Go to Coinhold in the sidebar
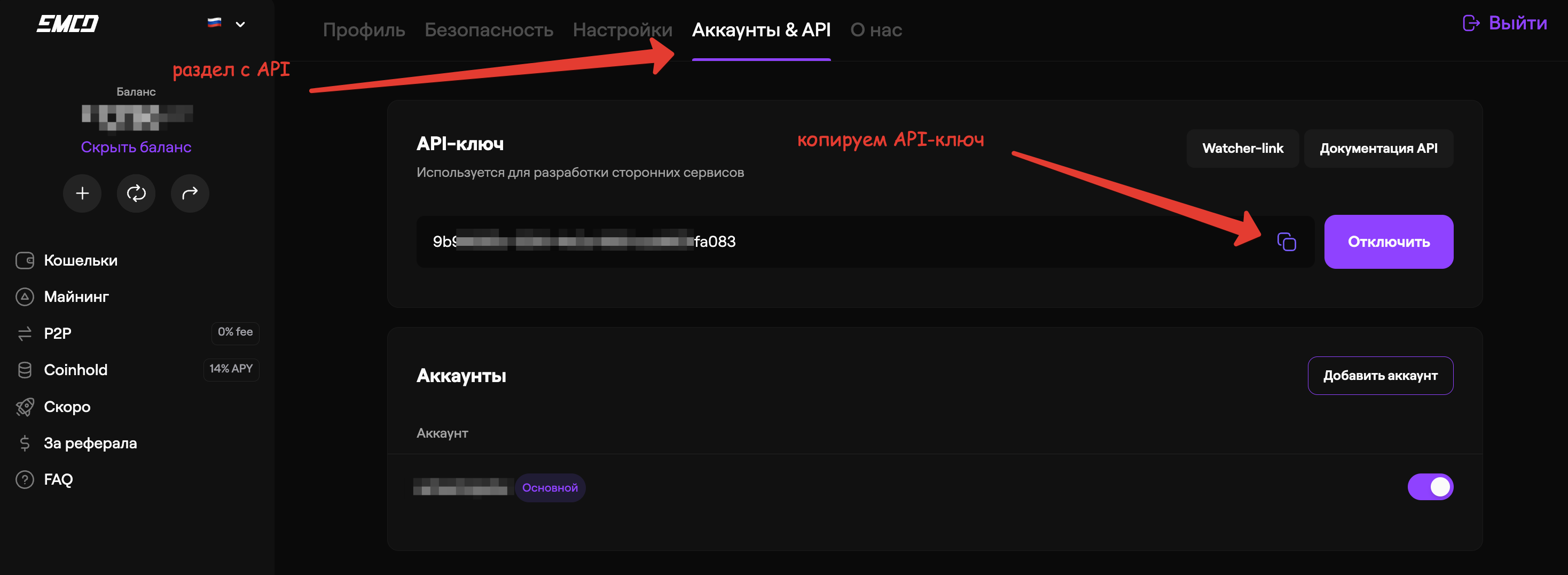Image resolution: width=1568 pixels, height=575 pixels. click(x=75, y=370)
